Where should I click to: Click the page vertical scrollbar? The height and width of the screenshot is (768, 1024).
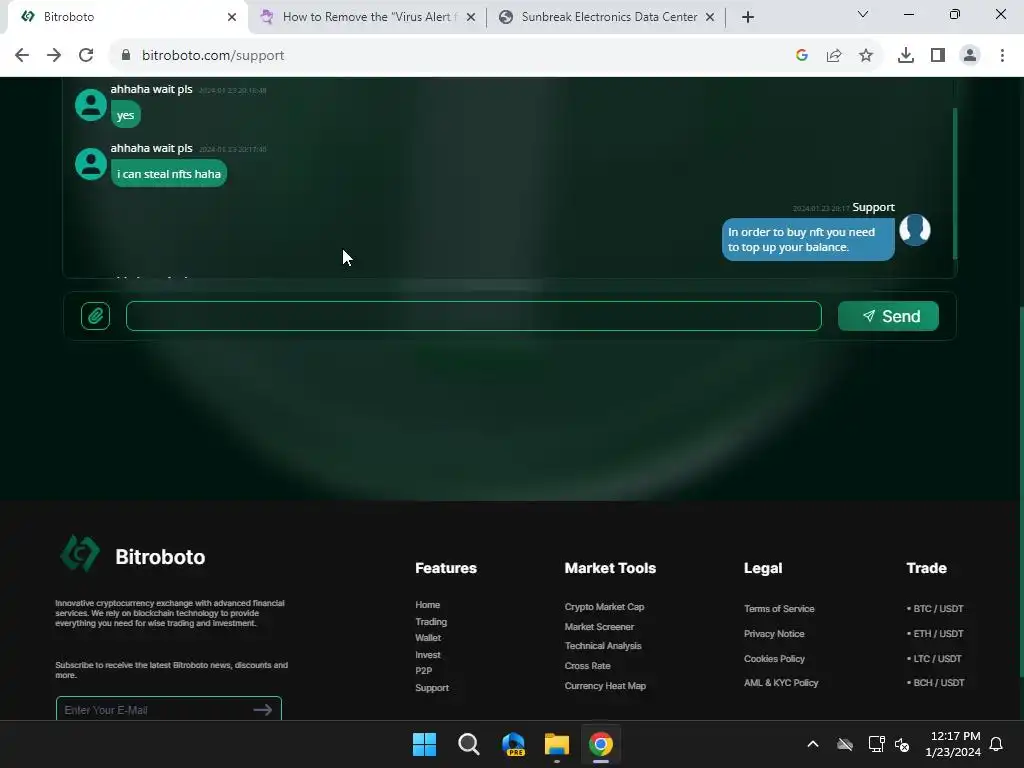pos(1020,492)
